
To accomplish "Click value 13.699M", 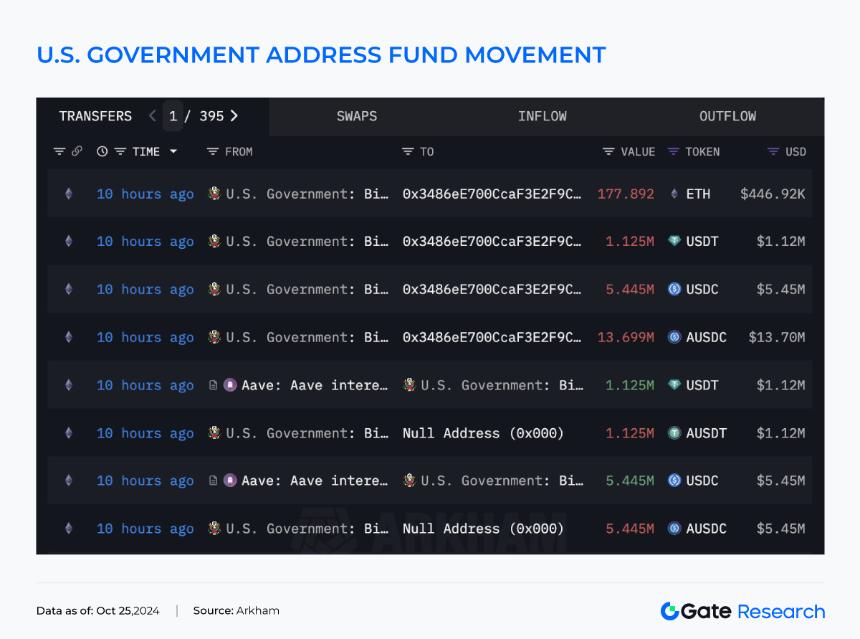I will [x=625, y=337].
